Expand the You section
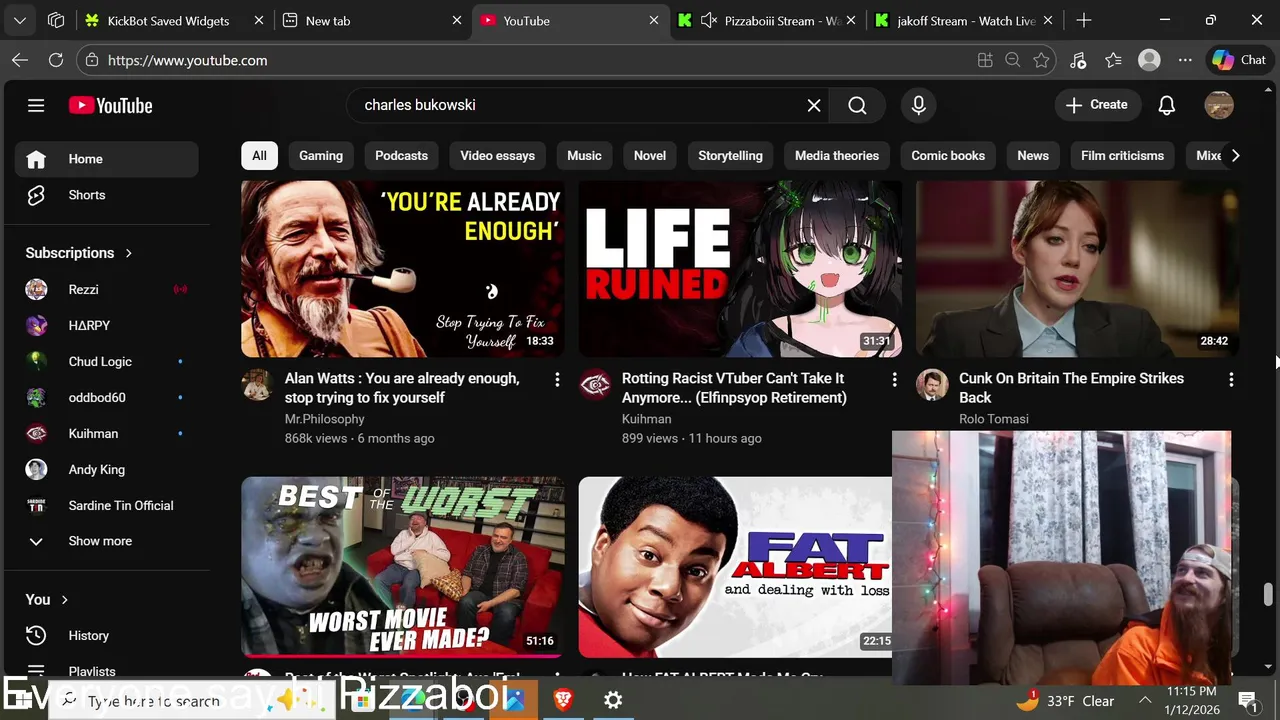The height and width of the screenshot is (720, 1280). (64, 600)
